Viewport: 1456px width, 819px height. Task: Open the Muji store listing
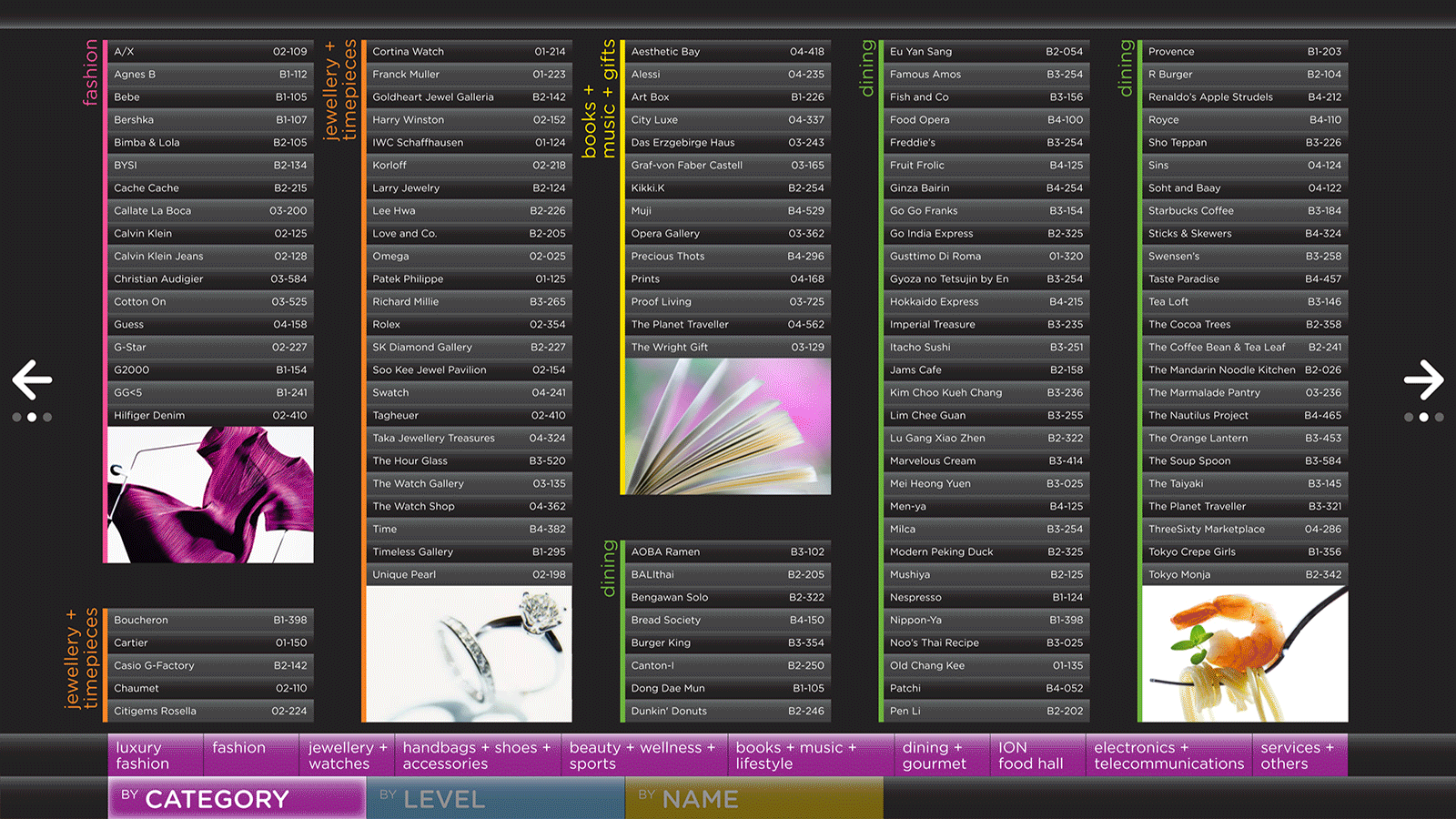727,211
